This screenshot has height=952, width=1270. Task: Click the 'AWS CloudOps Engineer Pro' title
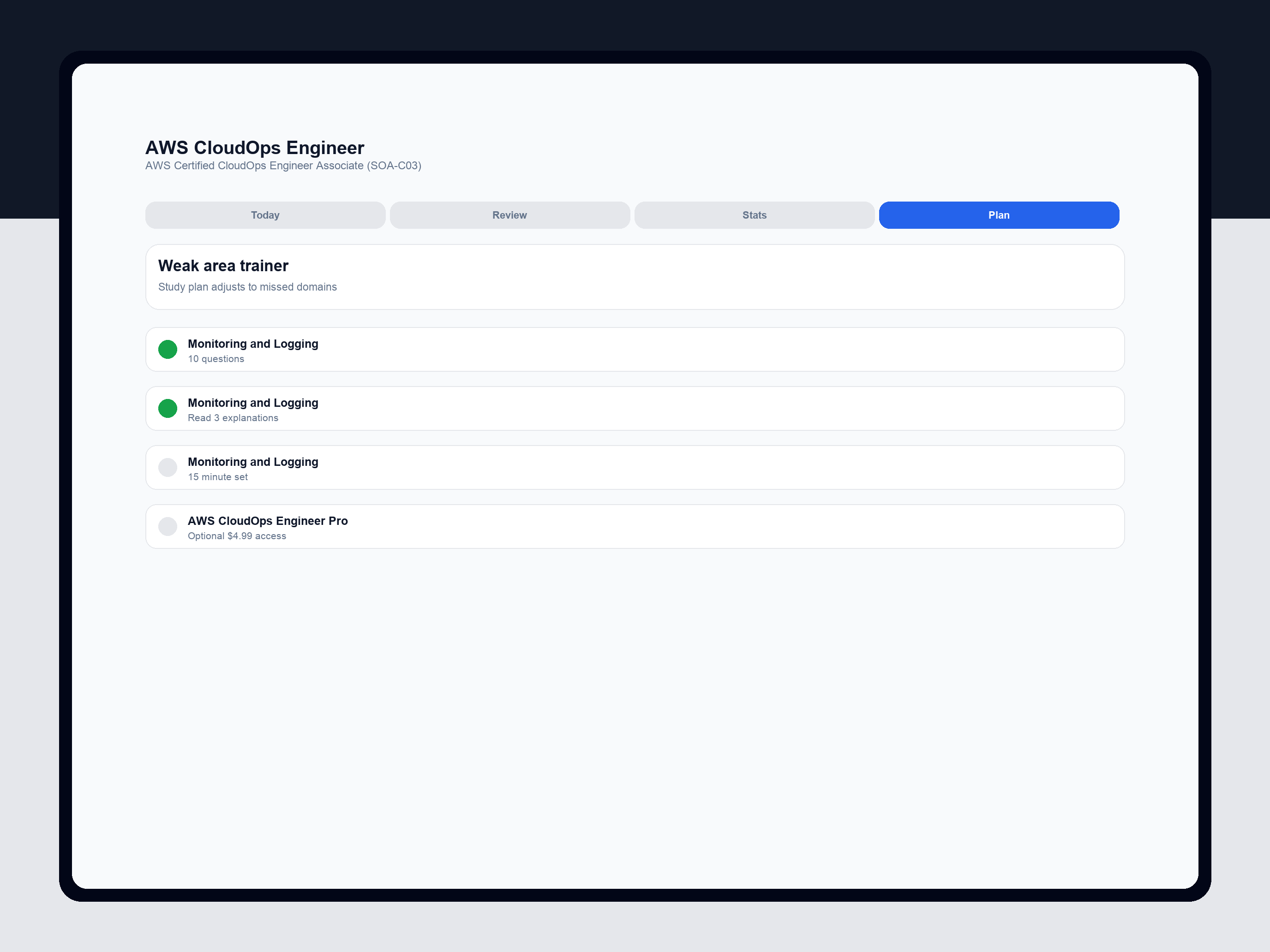(268, 521)
